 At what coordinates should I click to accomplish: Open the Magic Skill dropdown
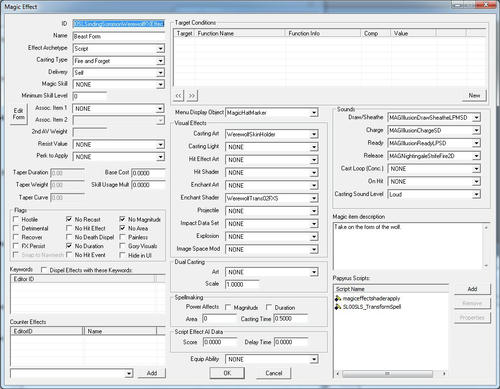pos(160,85)
